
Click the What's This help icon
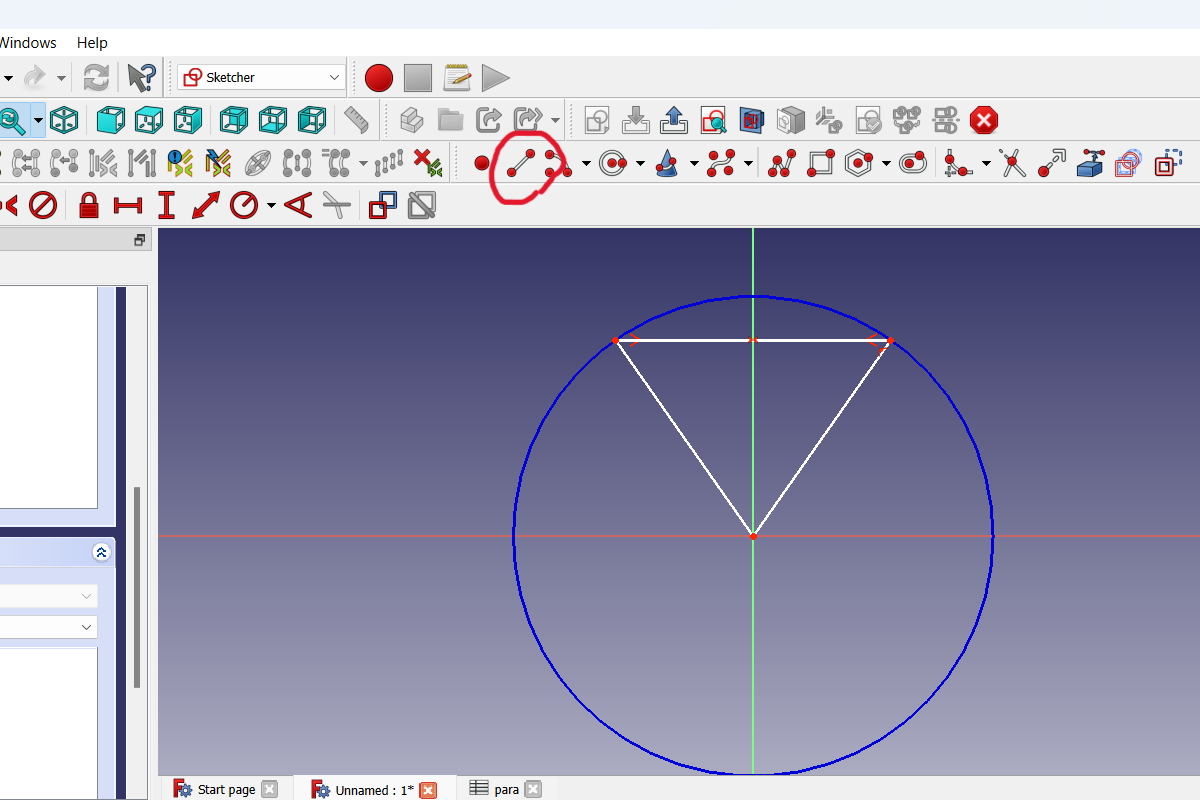[x=141, y=77]
